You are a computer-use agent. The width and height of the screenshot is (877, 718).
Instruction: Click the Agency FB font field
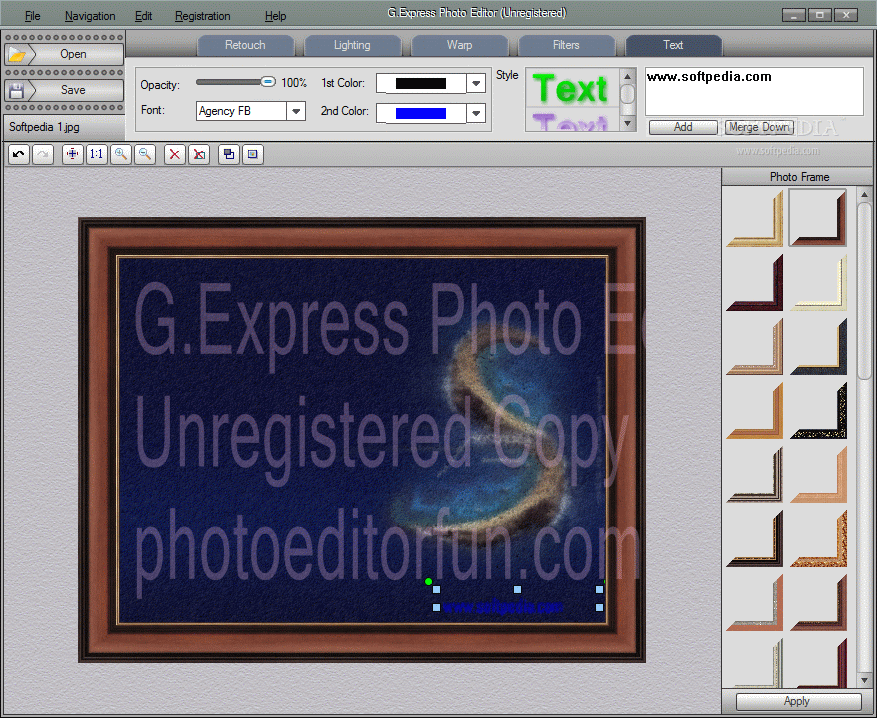pyautogui.click(x=242, y=111)
